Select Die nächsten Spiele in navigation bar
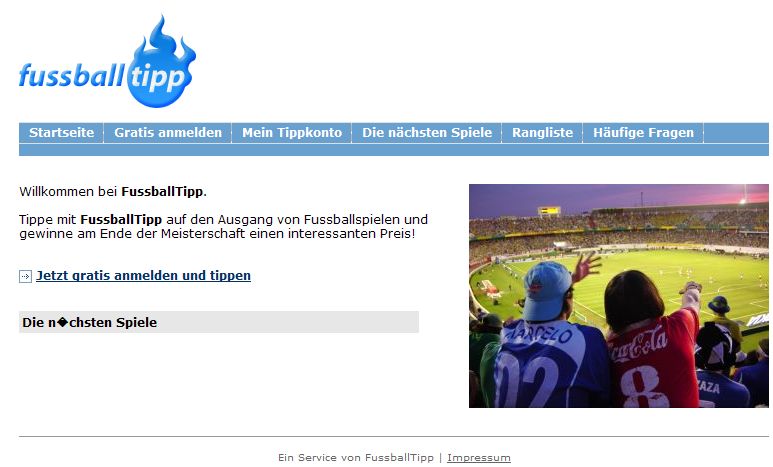 (x=427, y=133)
